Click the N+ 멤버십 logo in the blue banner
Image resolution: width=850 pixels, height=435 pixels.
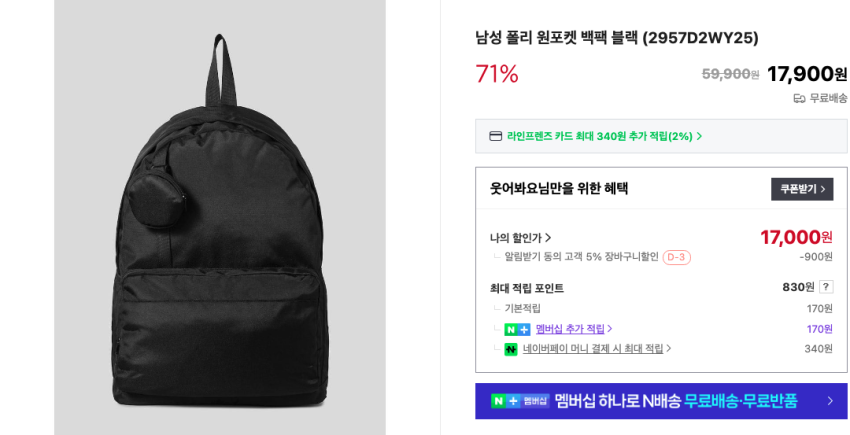520,401
